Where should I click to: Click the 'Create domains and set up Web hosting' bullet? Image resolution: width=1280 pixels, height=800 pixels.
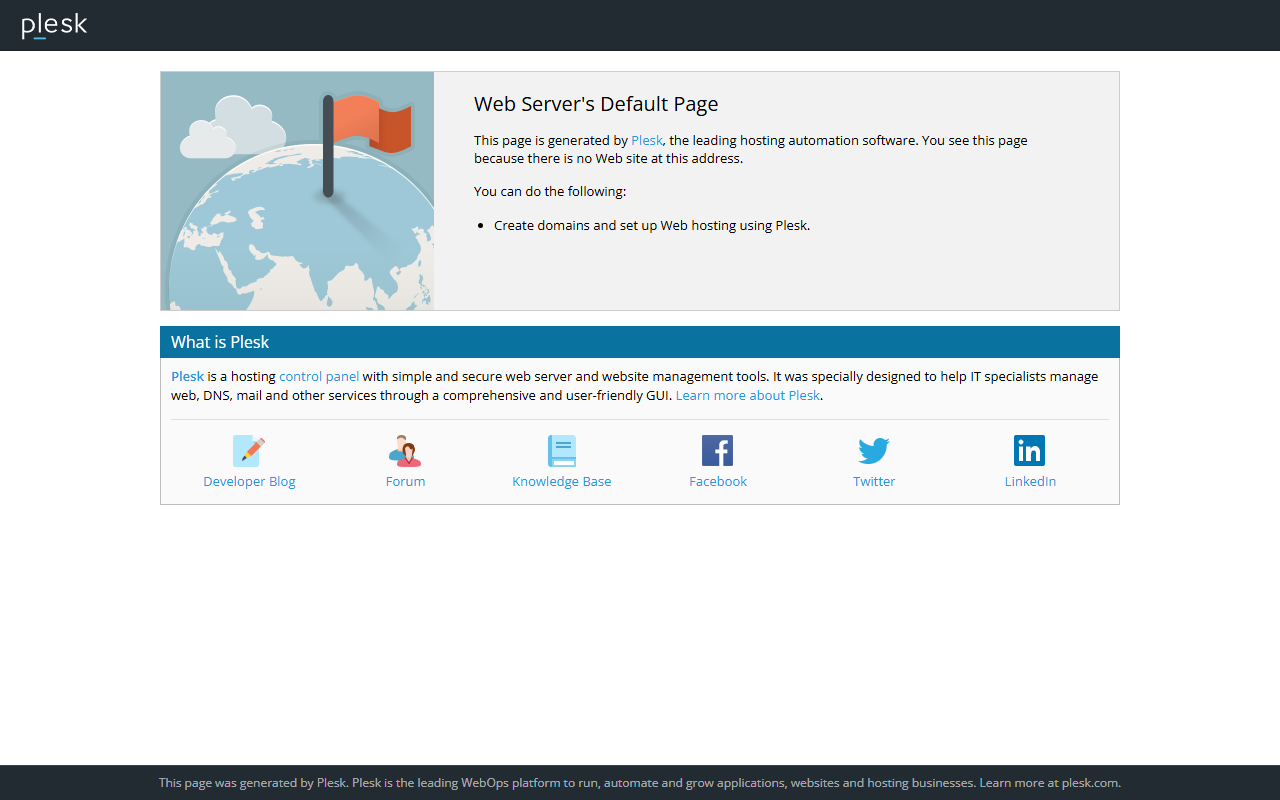652,226
